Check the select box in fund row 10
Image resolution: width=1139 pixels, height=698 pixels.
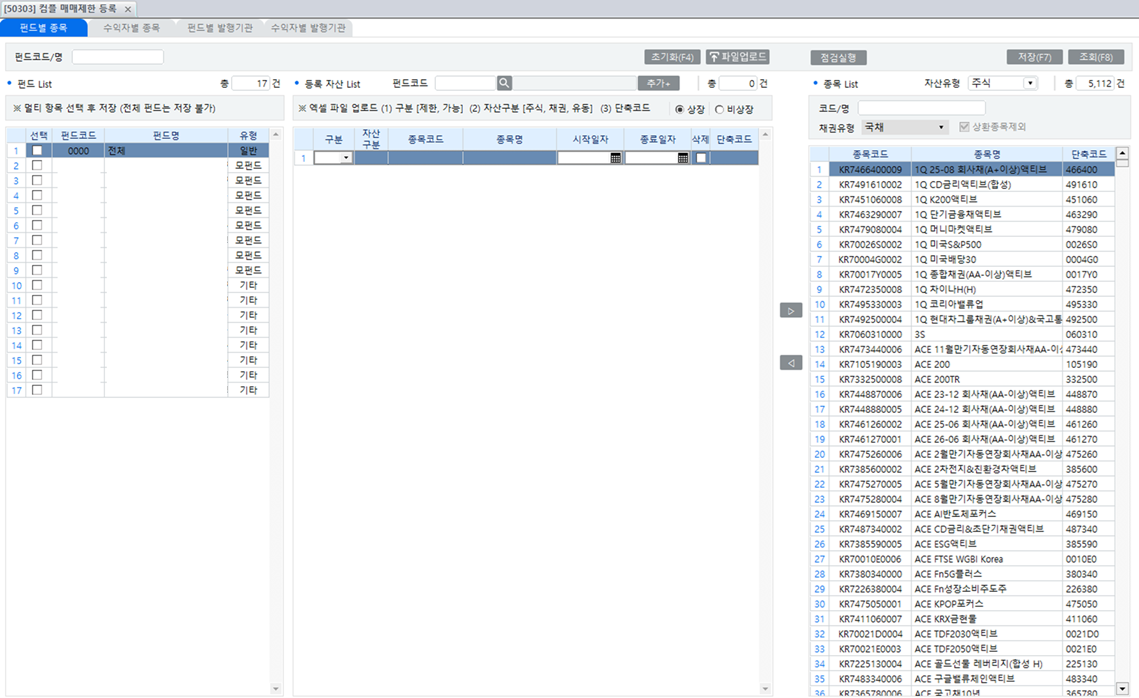click(x=37, y=285)
